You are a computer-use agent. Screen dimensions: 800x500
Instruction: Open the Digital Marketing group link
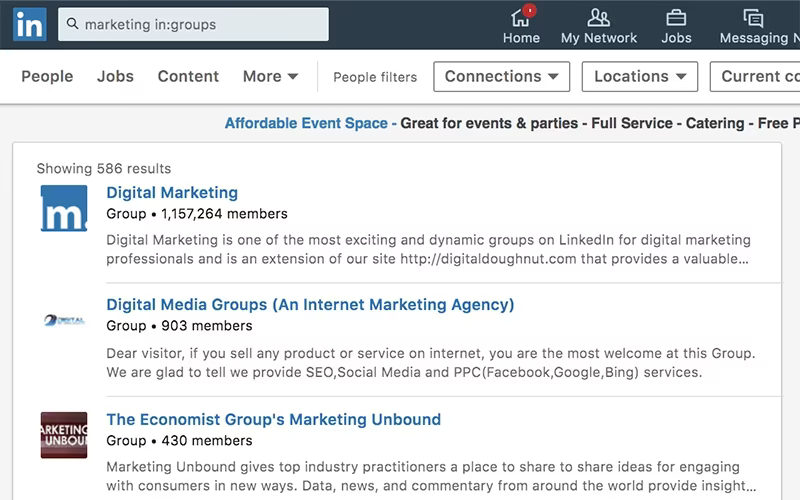click(x=172, y=192)
